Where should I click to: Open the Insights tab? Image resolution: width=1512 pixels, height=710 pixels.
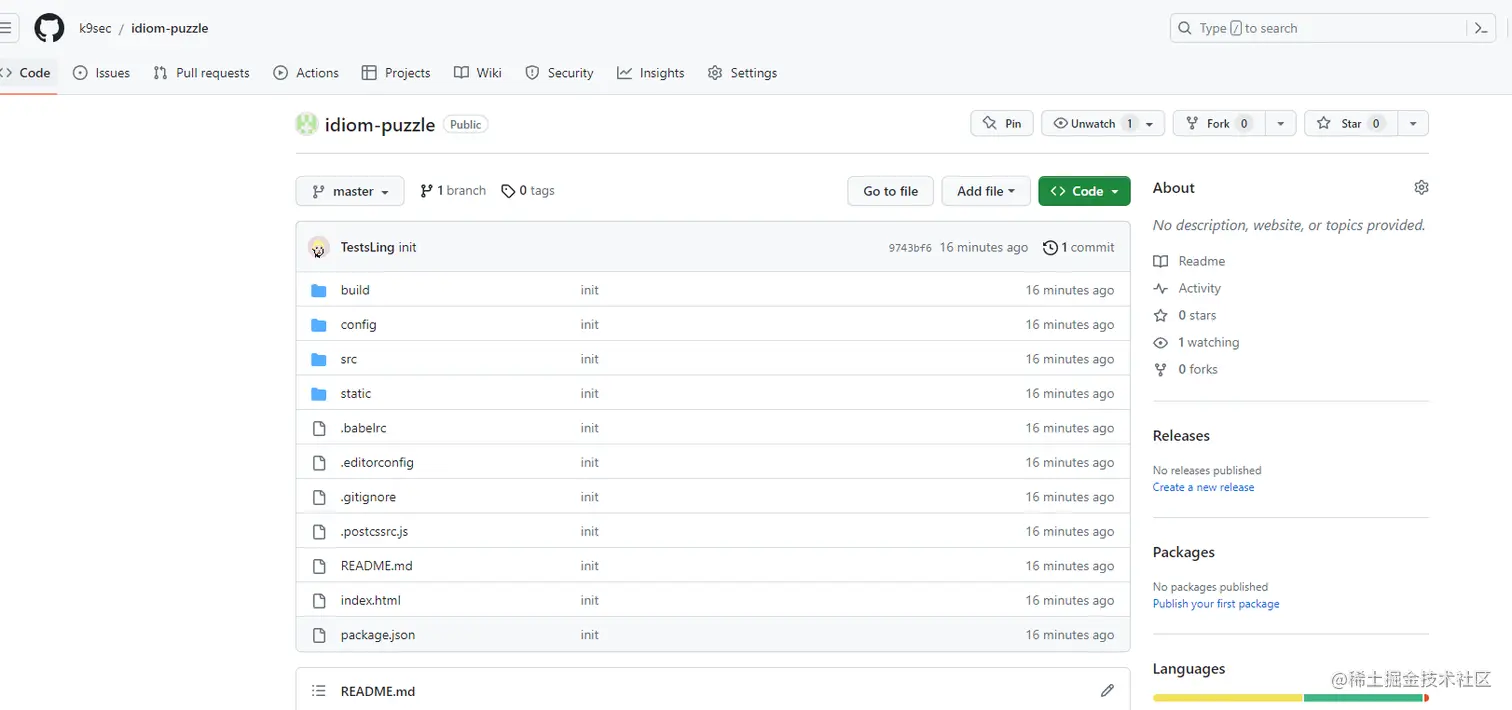pos(651,73)
